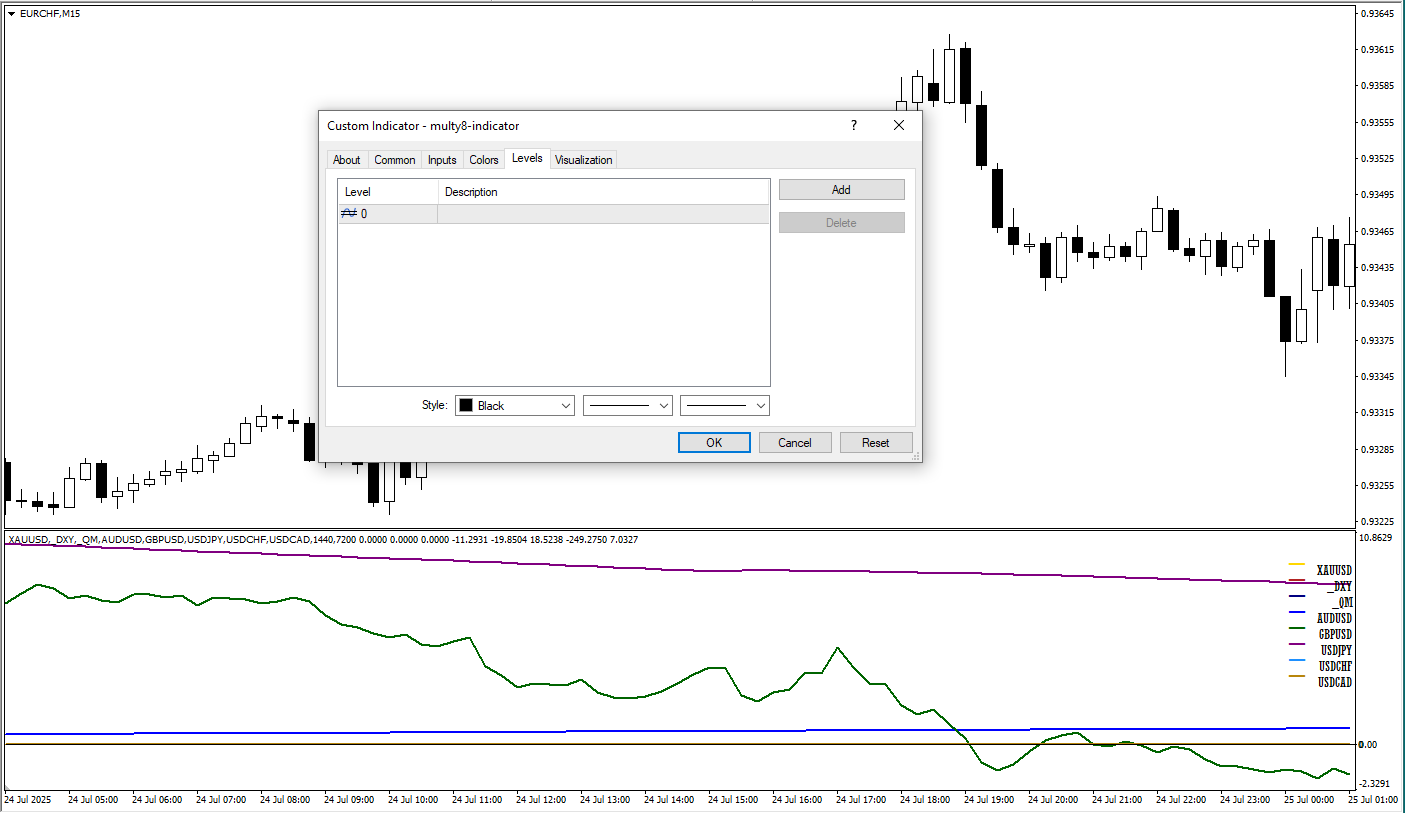Confirm with the OK button
The width and height of the screenshot is (1405, 813).
(713, 443)
